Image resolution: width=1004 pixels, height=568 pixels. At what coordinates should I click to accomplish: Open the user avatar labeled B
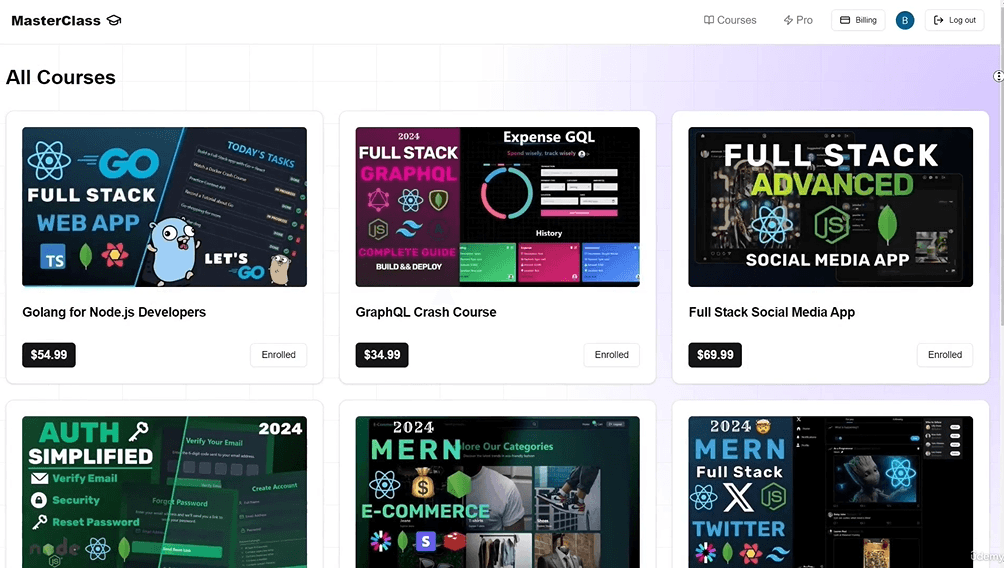(905, 20)
